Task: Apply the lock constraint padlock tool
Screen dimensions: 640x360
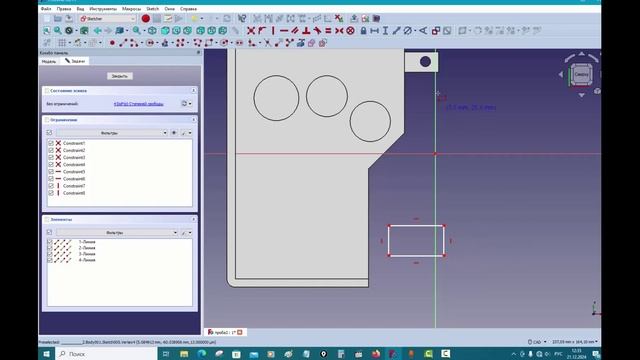Action: click(363, 31)
